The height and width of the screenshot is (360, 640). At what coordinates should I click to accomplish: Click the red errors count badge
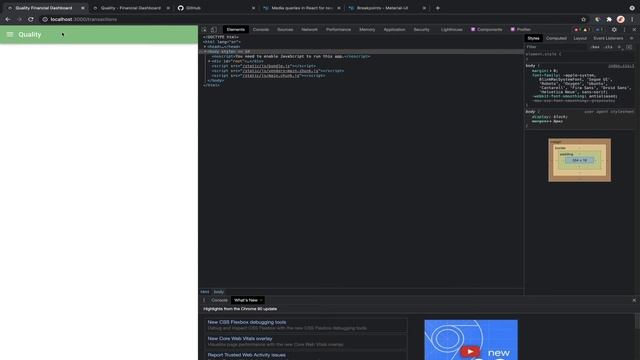[x=578, y=29]
